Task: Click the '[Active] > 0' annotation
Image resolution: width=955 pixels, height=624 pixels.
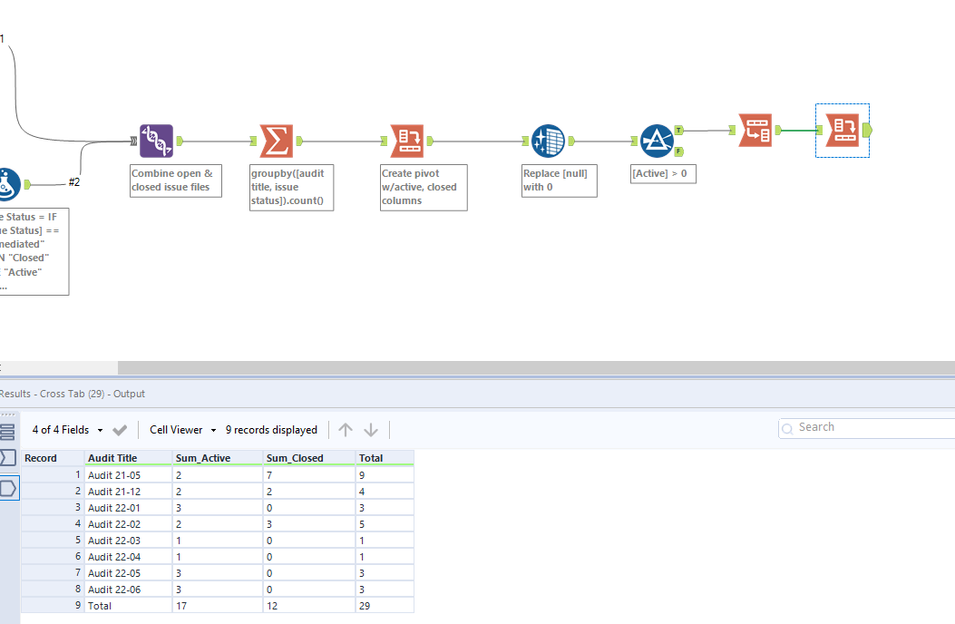Action: pyautogui.click(x=663, y=174)
